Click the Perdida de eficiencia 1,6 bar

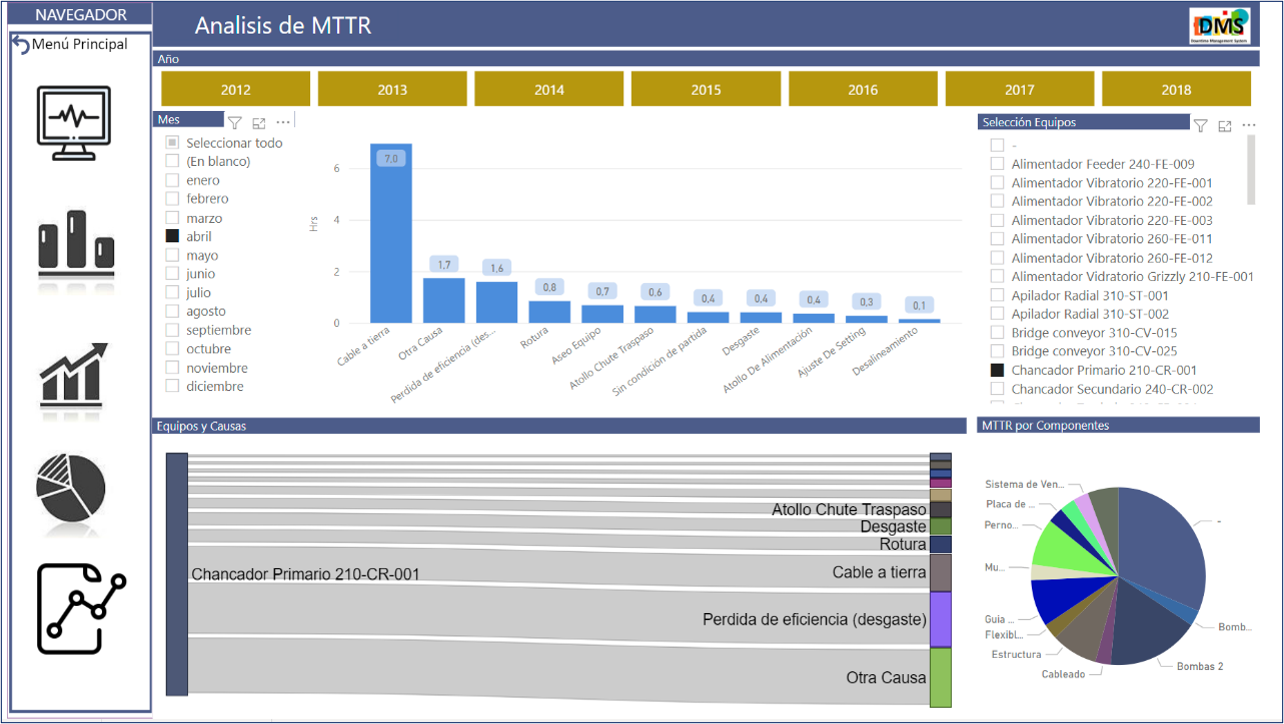(x=497, y=302)
